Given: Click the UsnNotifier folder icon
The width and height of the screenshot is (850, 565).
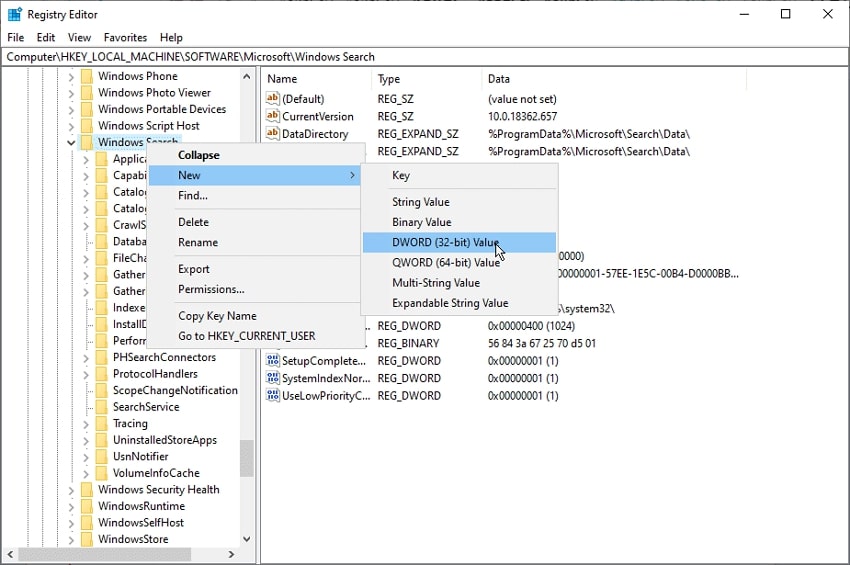Looking at the screenshot, I should (101, 457).
